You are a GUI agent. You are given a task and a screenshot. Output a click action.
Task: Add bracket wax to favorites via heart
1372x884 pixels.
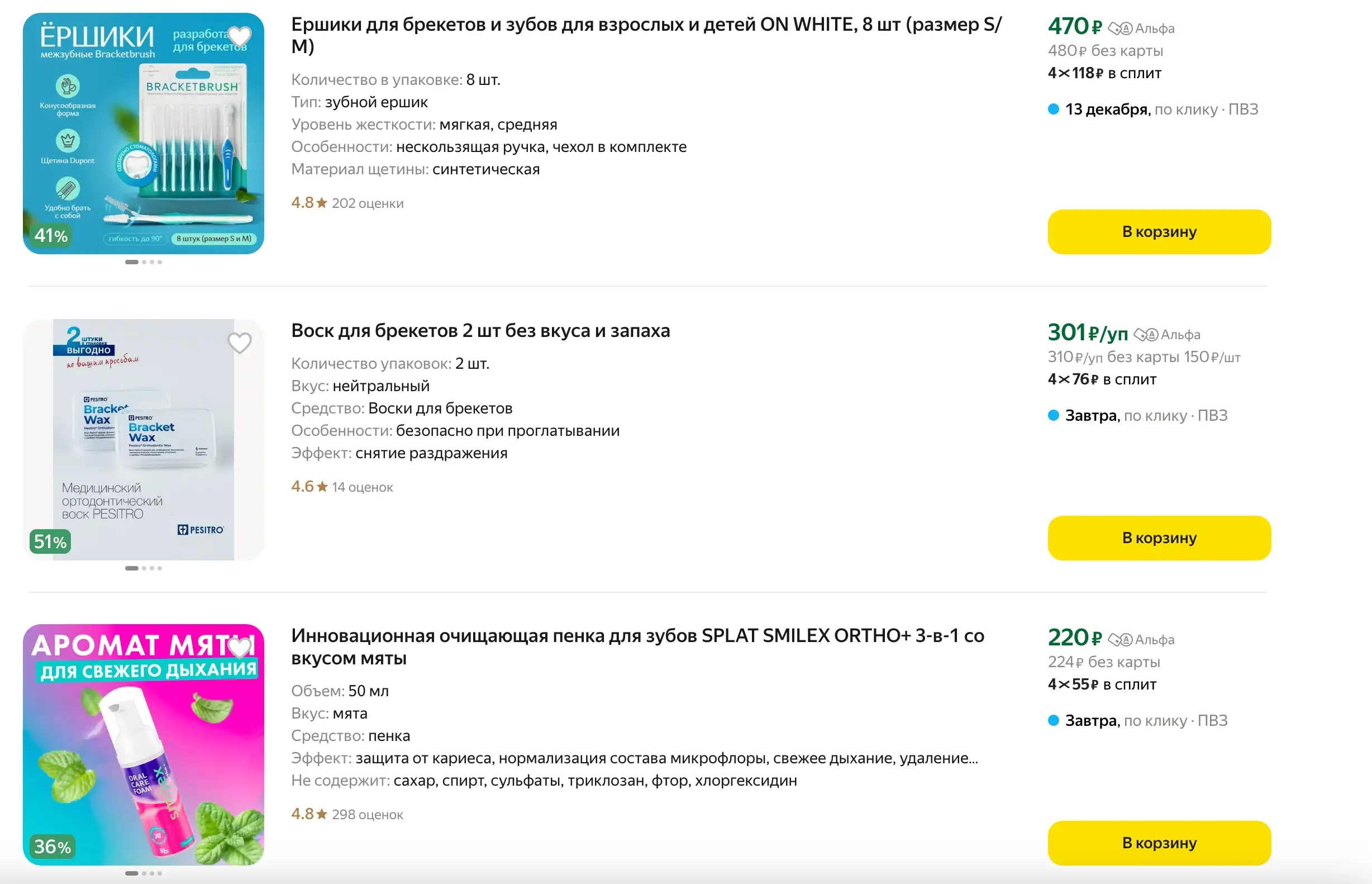coord(239,343)
